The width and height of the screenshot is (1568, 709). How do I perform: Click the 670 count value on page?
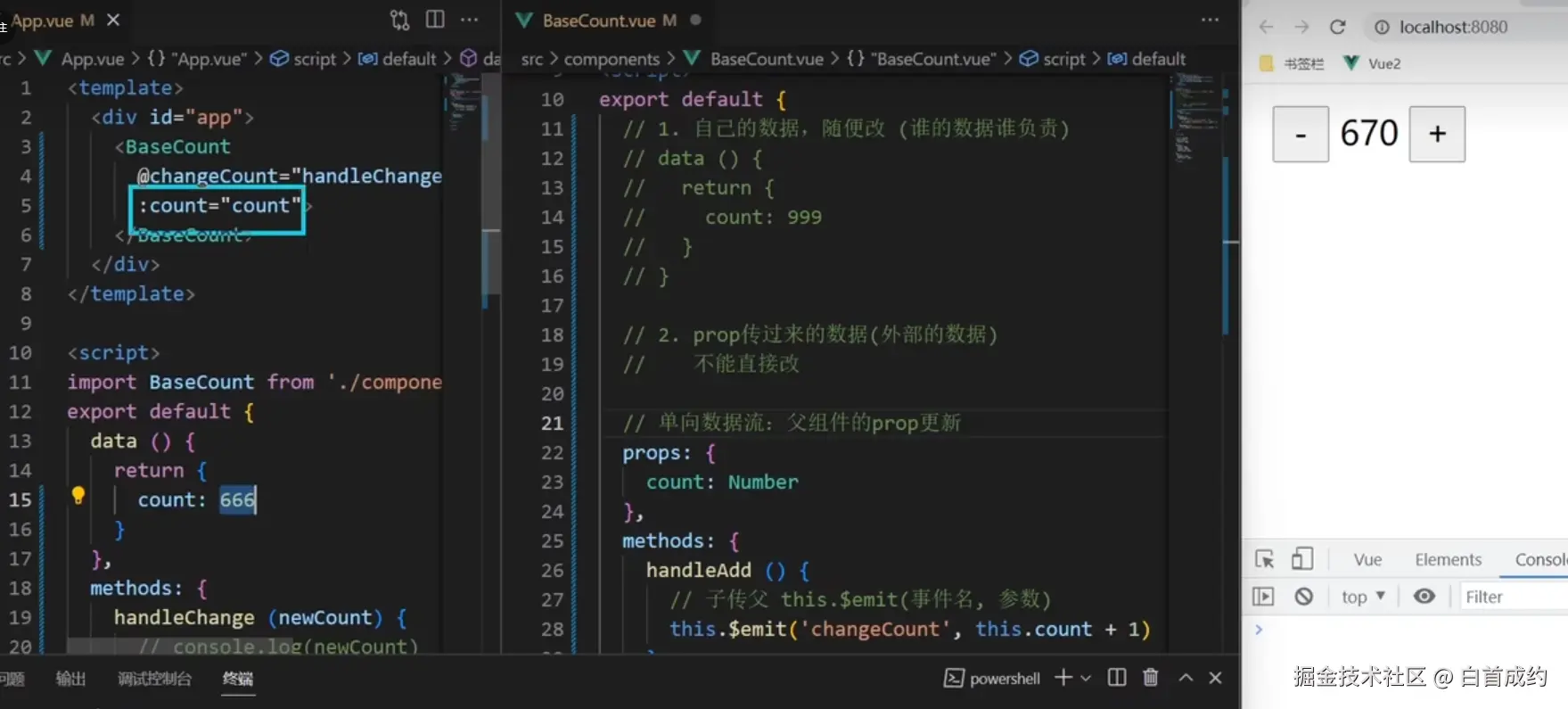(1369, 134)
